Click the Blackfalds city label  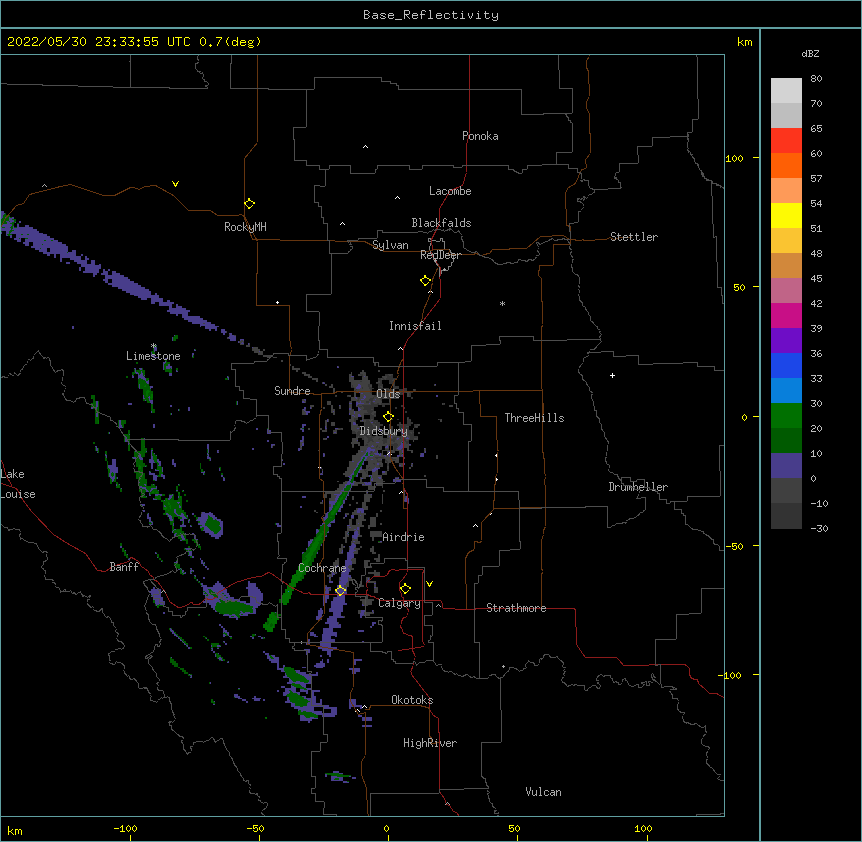click(x=441, y=223)
